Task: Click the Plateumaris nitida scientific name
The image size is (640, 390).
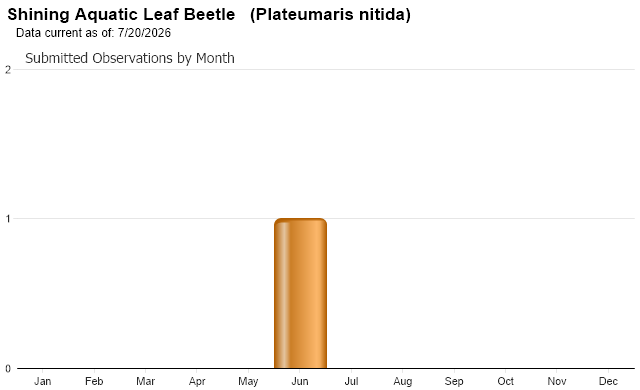Action: 330,15
